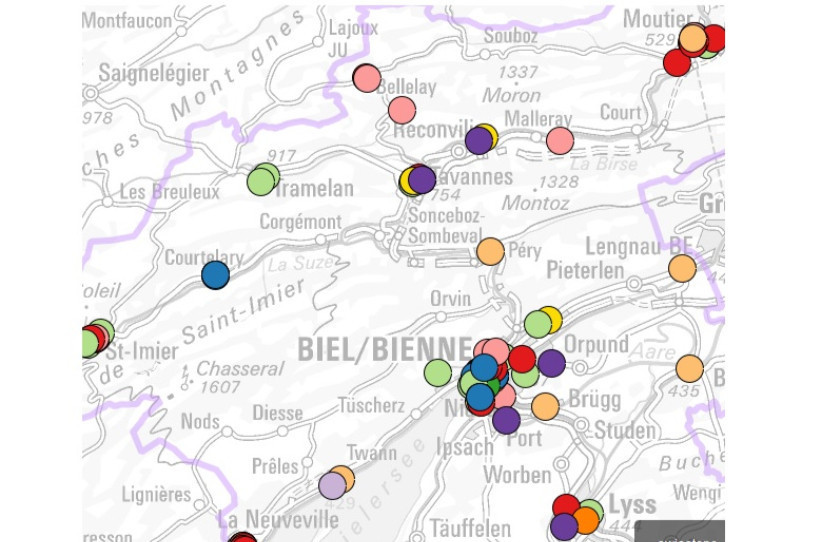Select the lower blue marker in Biel cluster
813x542 pixels.
[481, 397]
